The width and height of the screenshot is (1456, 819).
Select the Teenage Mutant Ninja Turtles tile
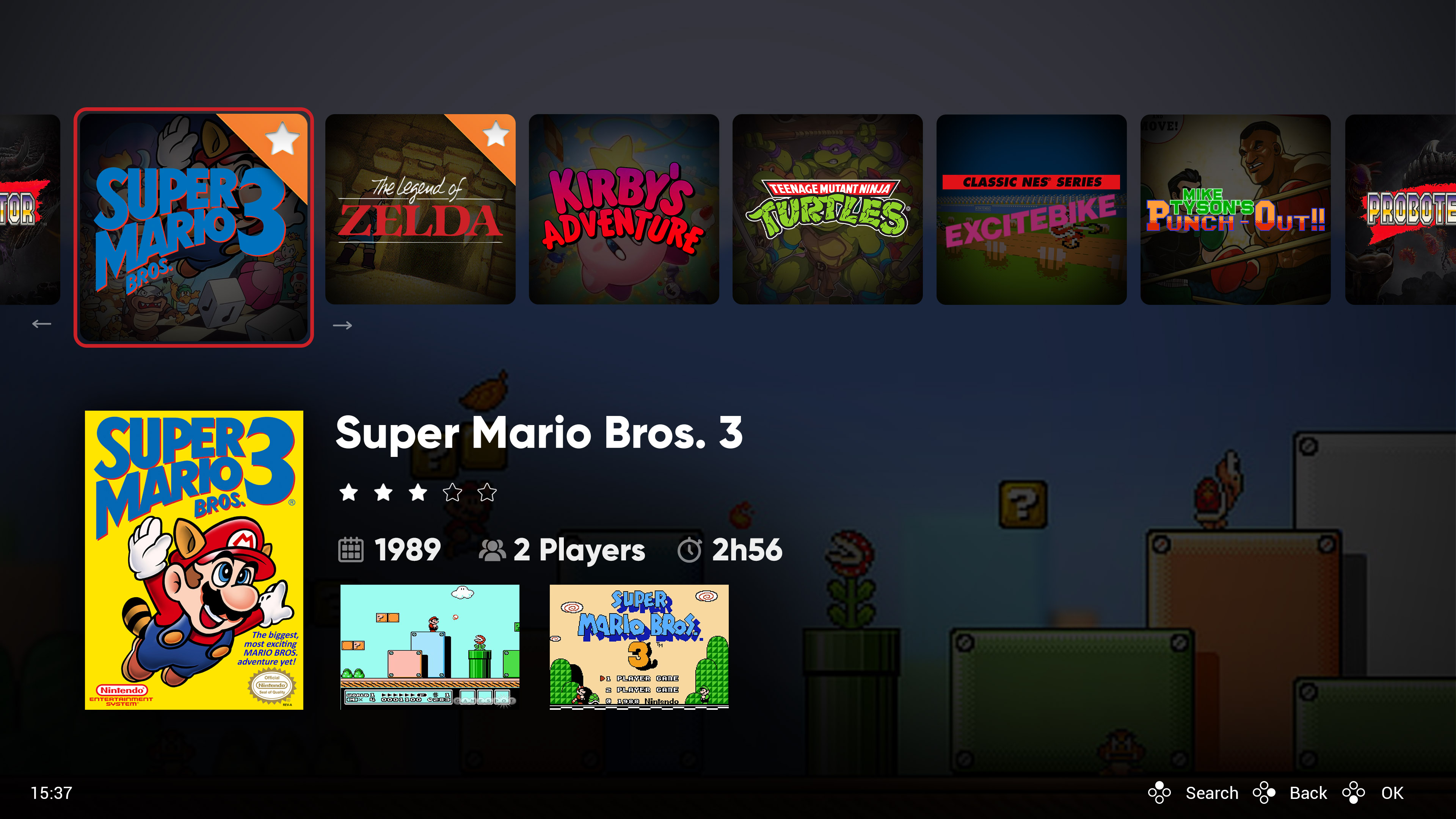tap(827, 209)
